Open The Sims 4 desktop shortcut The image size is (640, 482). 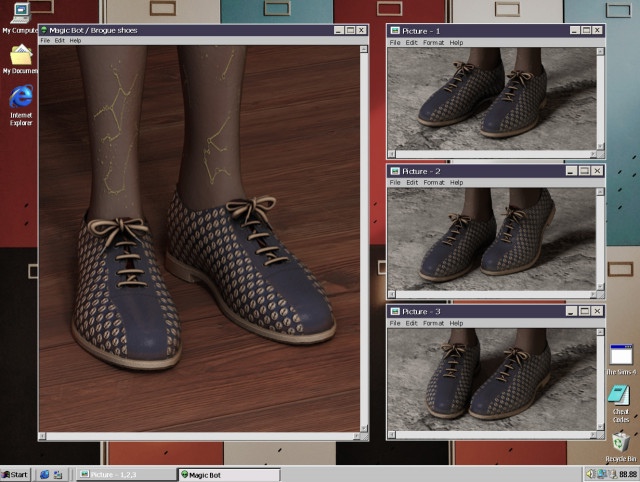(620, 354)
